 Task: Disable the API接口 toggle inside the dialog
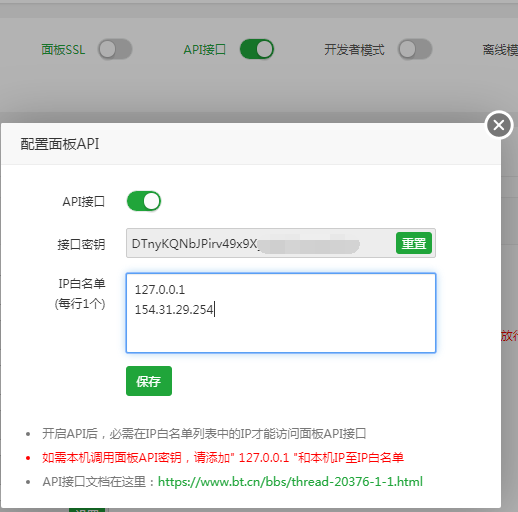[x=144, y=201]
